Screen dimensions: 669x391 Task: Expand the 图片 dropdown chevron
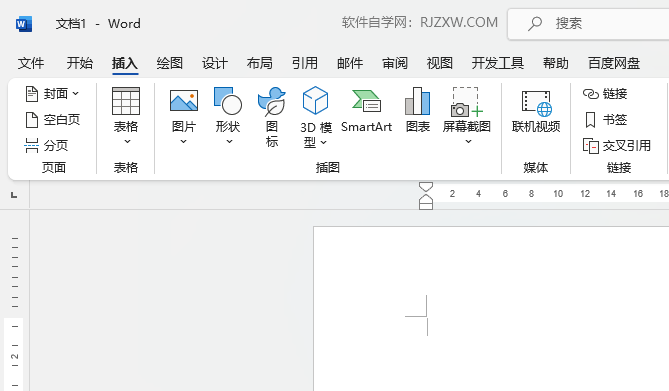coord(183,141)
